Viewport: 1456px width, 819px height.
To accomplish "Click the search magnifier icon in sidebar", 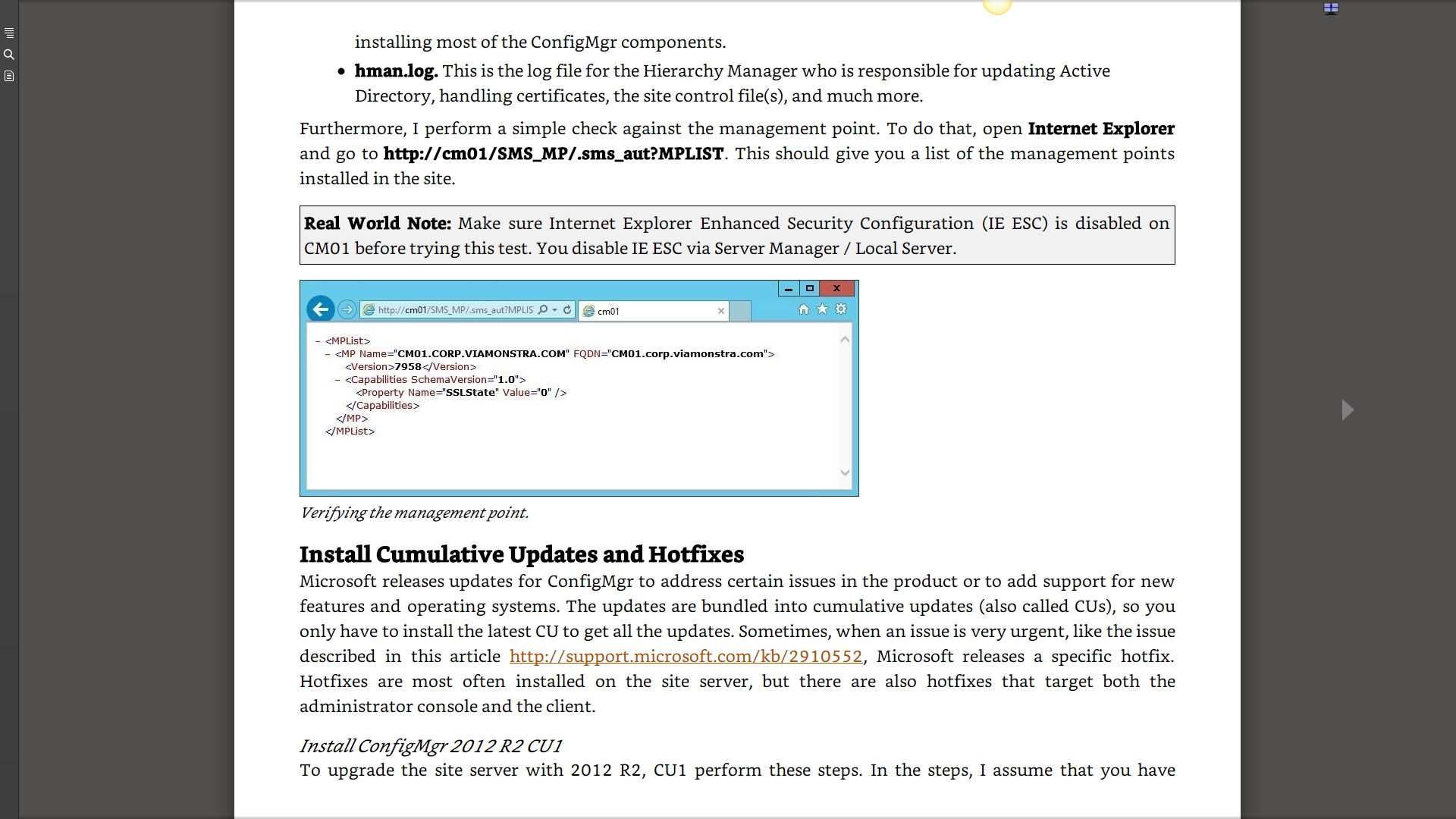I will [9, 55].
